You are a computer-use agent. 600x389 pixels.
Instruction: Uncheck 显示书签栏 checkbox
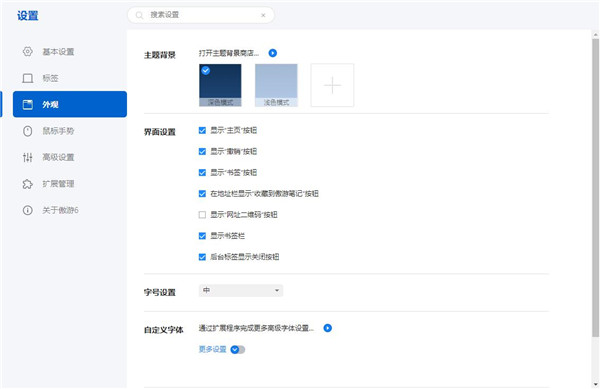[202, 236]
